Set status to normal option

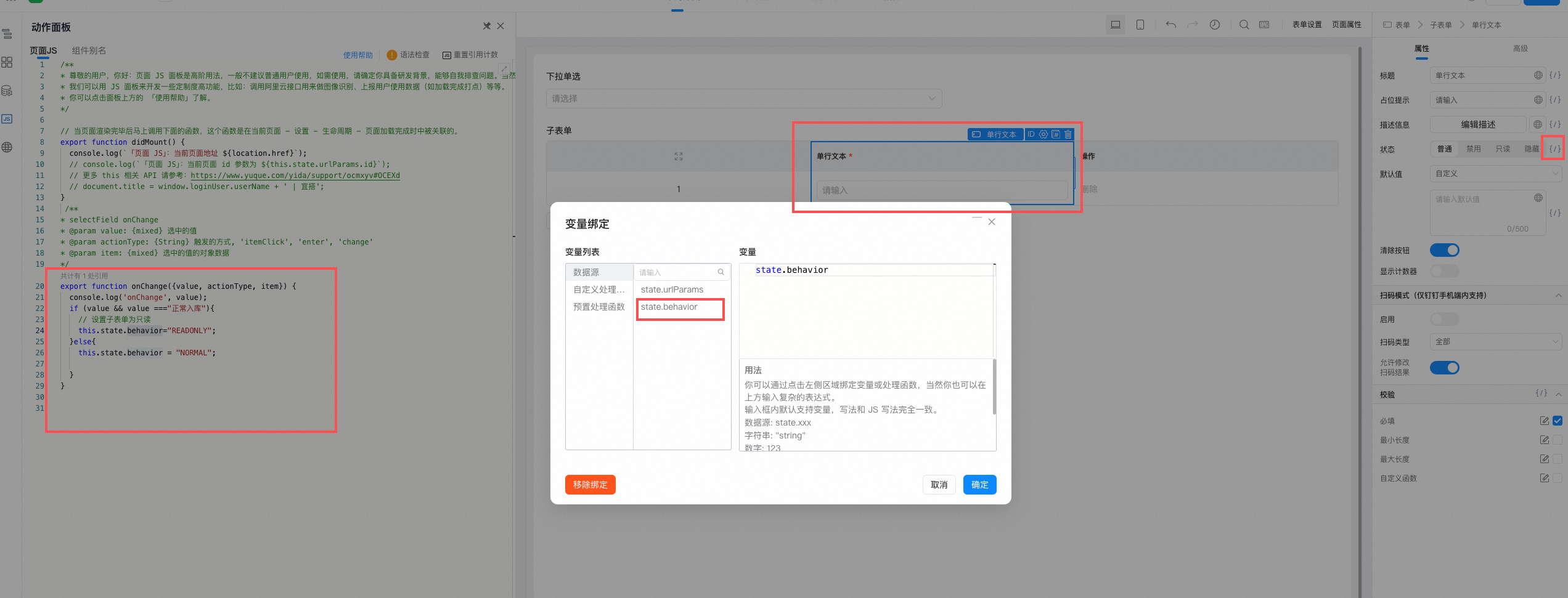[1445, 149]
